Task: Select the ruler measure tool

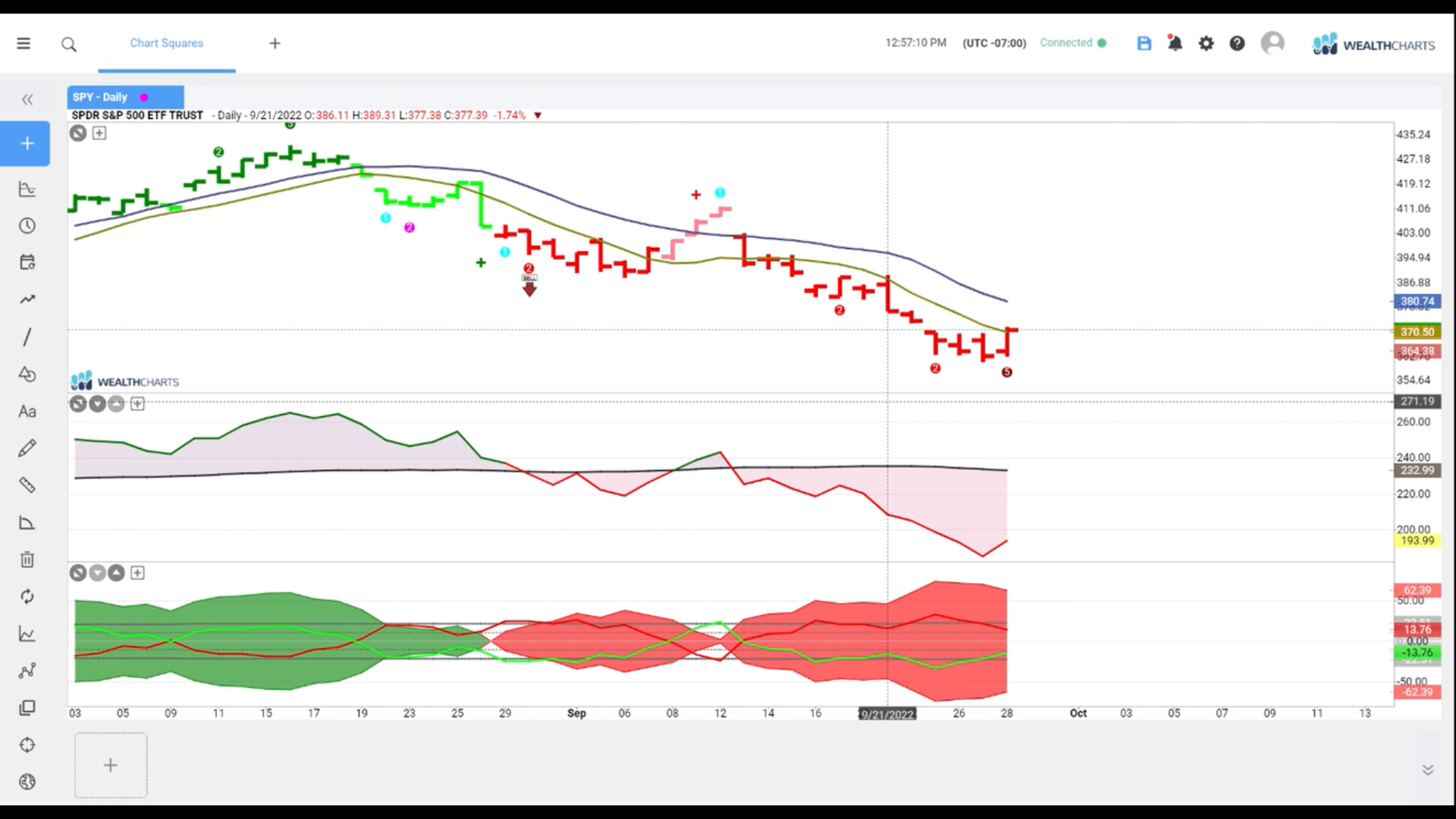Action: 27,485
